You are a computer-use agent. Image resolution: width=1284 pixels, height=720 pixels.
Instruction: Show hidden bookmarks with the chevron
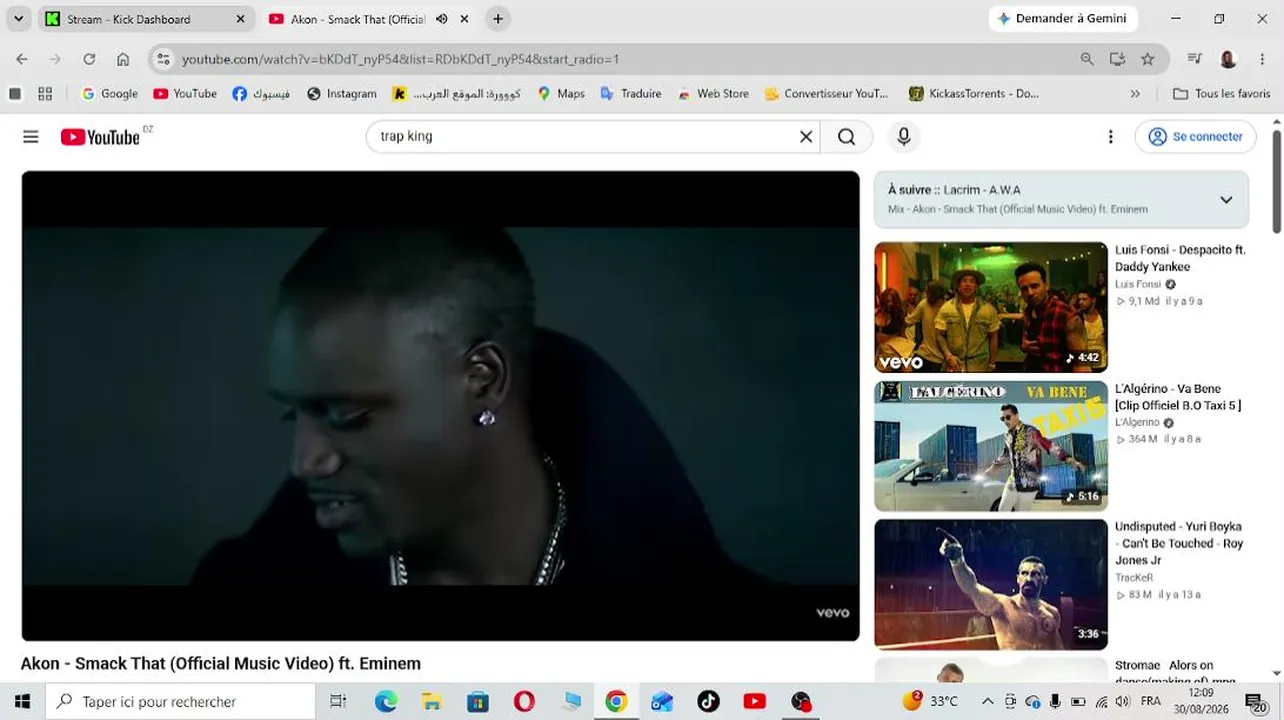[1135, 94]
